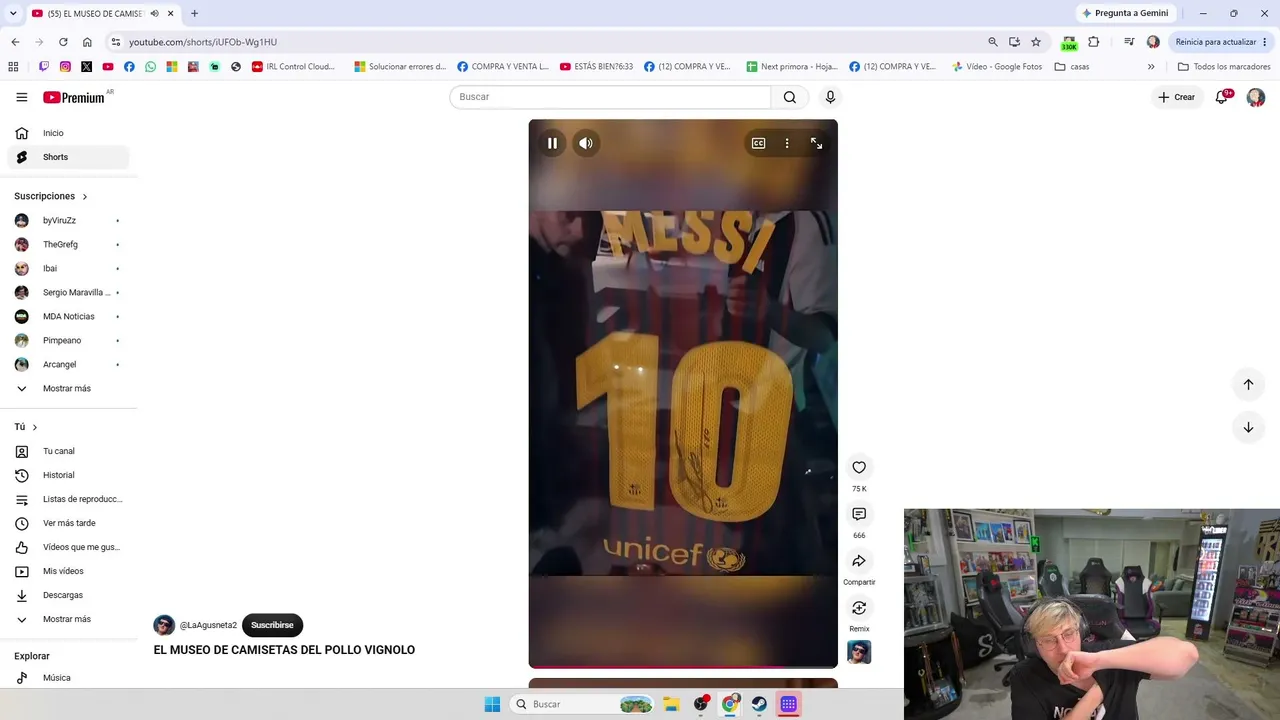The width and height of the screenshot is (1280, 720).
Task: Go to the YouTube Premium home logo
Action: coord(74,97)
